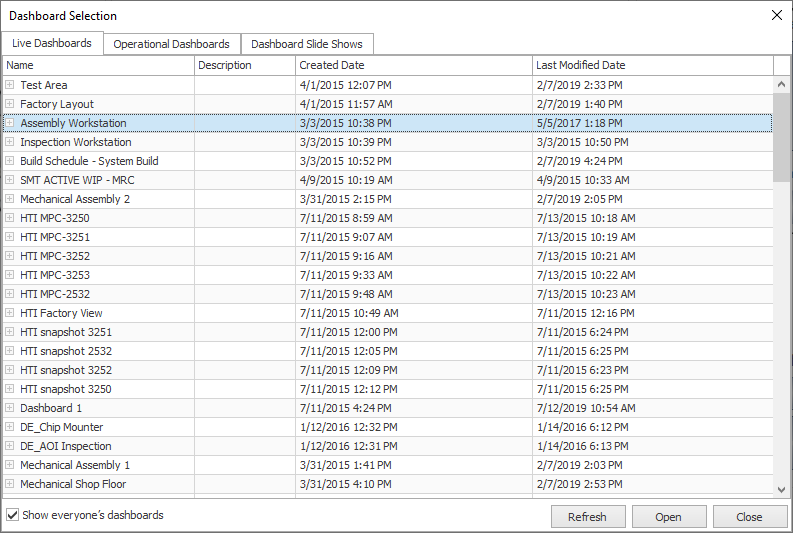Uncheck Show everyone's dashboards

point(13,515)
